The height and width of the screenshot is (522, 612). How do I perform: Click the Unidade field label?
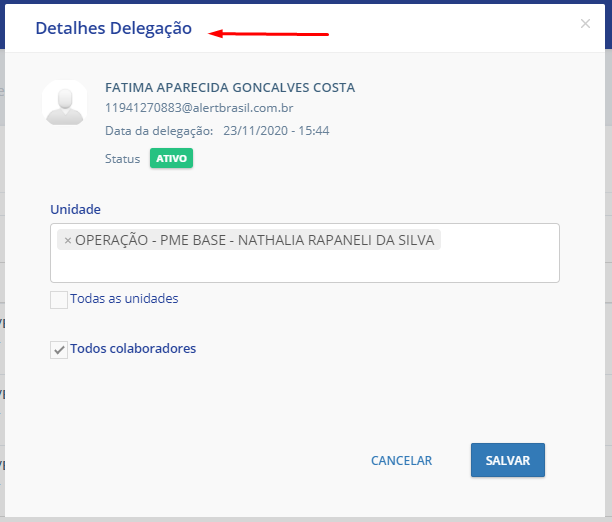(x=75, y=210)
